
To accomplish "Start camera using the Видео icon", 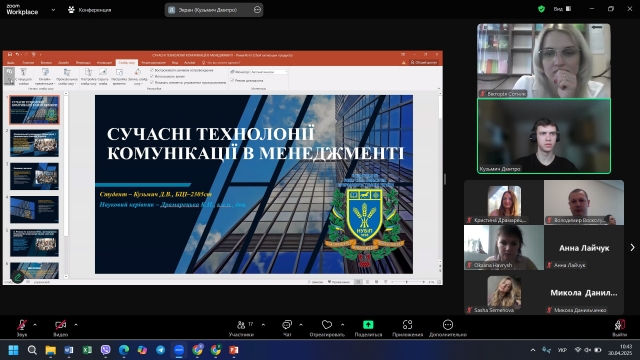I will click(60, 328).
